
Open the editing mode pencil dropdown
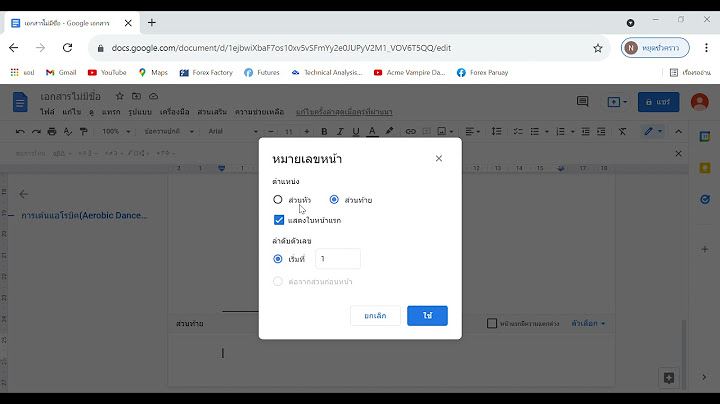coord(652,132)
